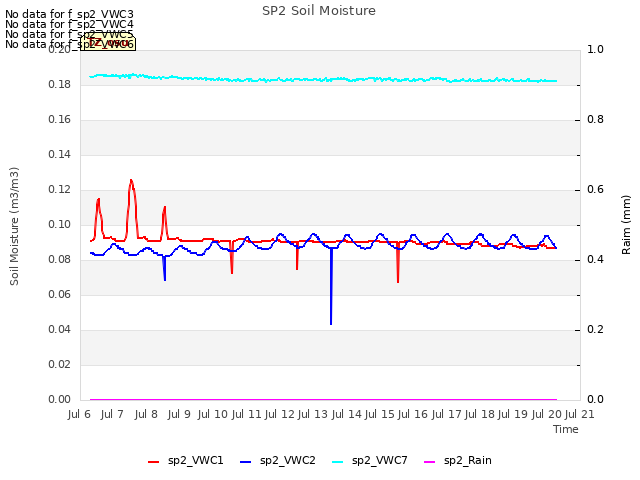Click the 0.16 left axis tick label
The width and height of the screenshot is (640, 480).
[x=59, y=120]
